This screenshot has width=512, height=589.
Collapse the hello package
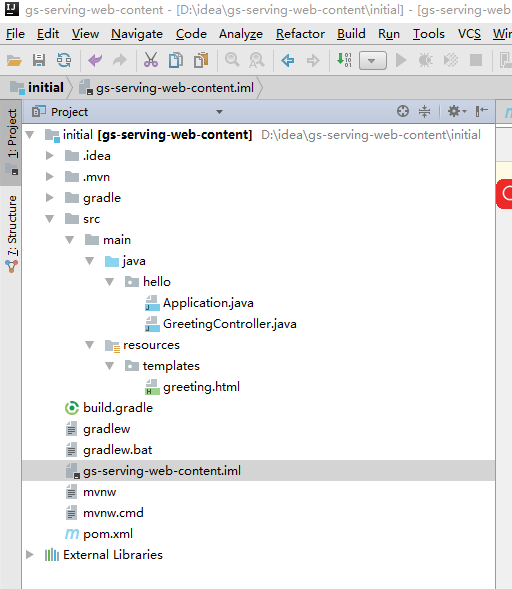click(x=109, y=282)
